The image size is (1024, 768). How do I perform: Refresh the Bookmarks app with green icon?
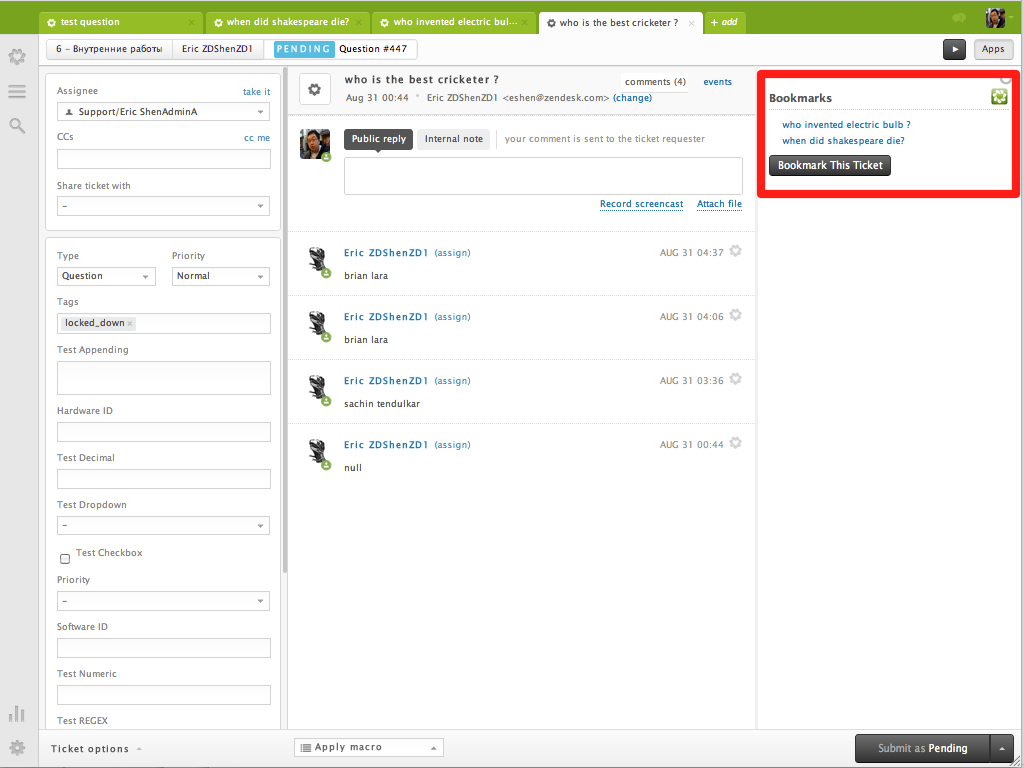click(997, 97)
